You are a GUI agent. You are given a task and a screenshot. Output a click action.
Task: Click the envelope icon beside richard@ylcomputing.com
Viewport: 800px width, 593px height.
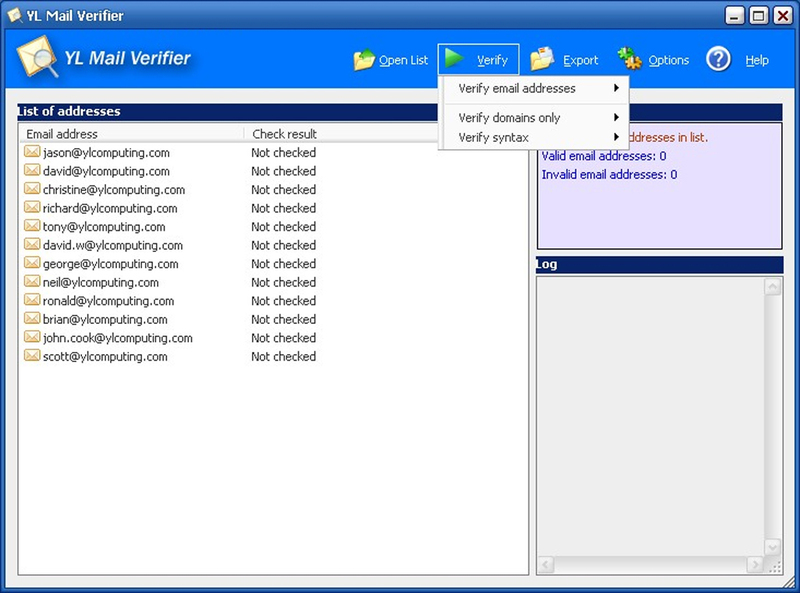32,207
